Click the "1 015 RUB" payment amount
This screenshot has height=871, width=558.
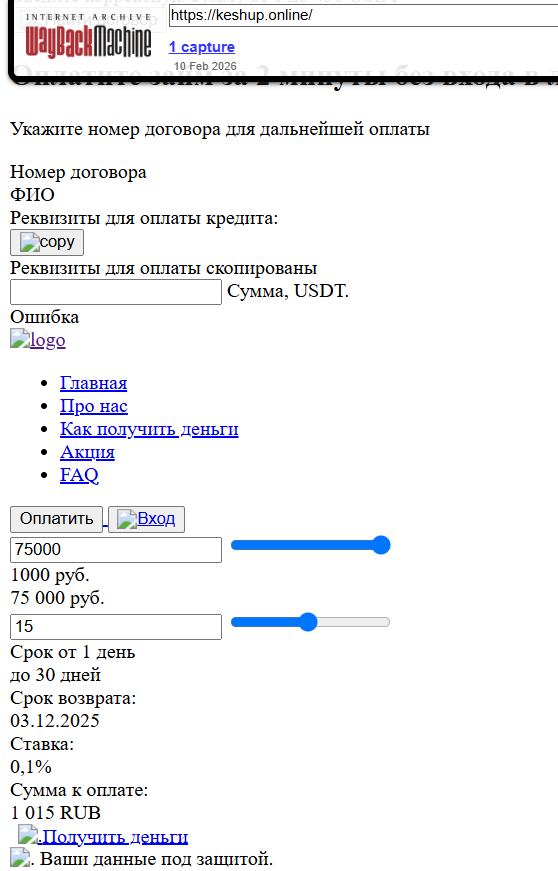click(x=56, y=813)
